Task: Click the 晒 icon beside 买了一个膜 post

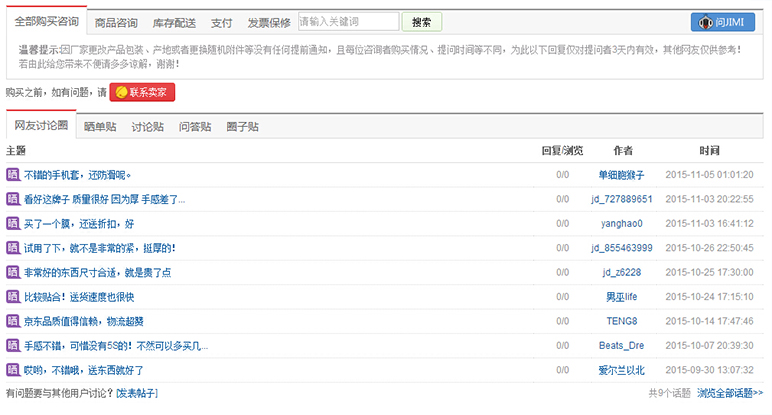Action: tap(13, 223)
